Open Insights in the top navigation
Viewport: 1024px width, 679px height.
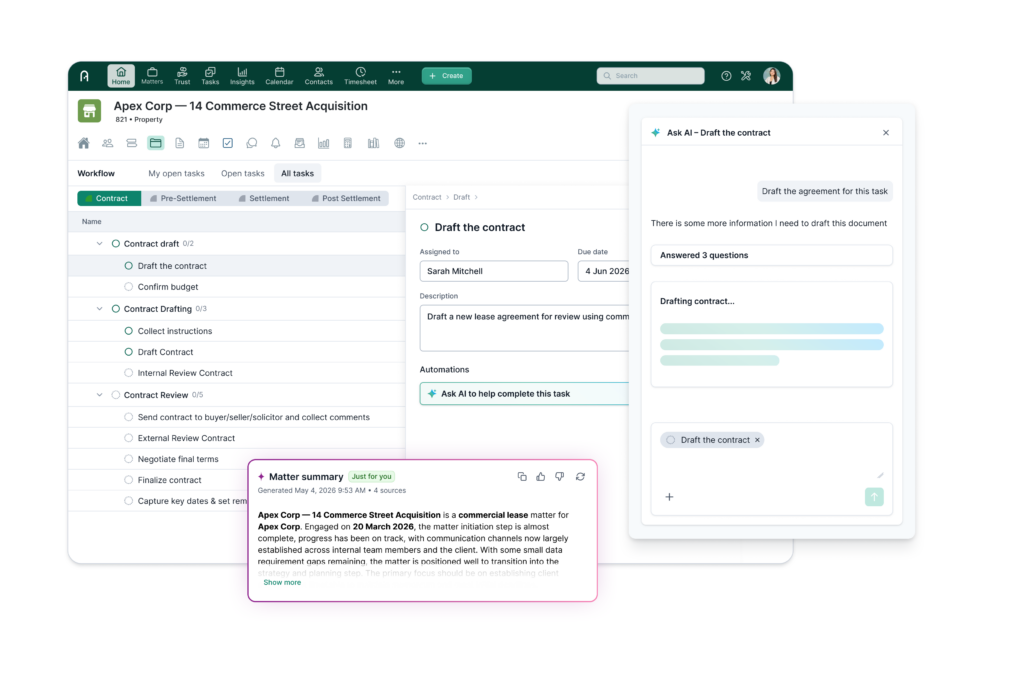tap(242, 76)
